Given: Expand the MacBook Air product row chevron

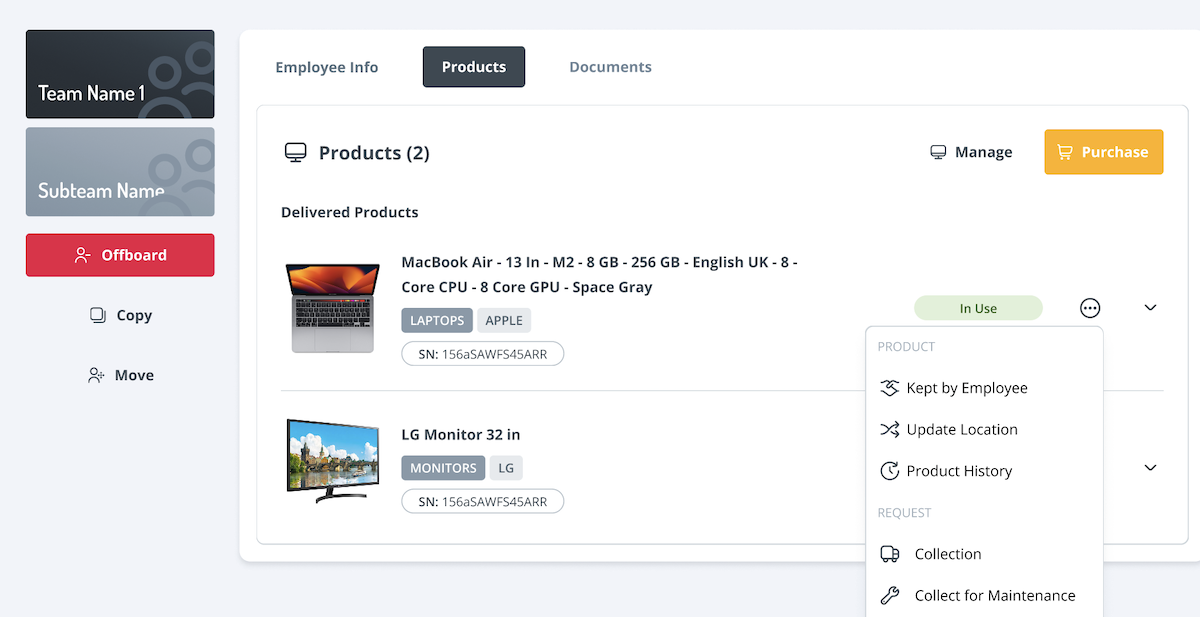Looking at the screenshot, I should [1150, 308].
